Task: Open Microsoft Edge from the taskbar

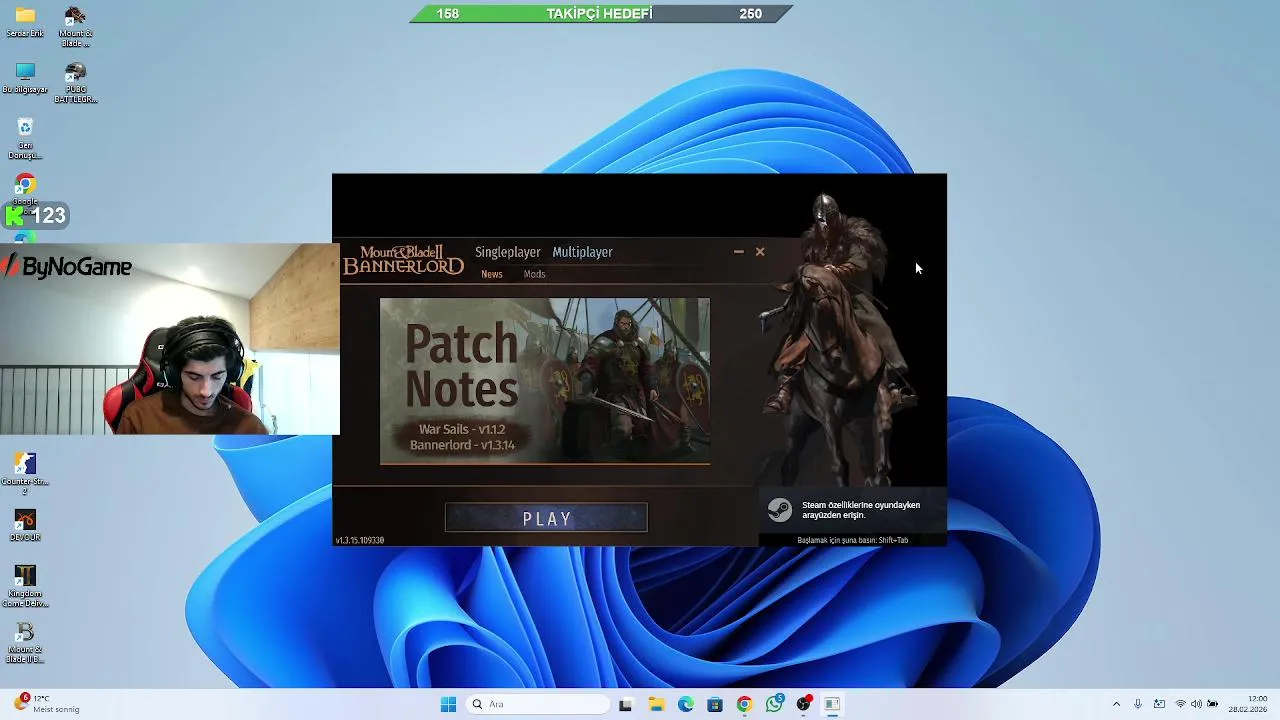Action: tap(686, 704)
